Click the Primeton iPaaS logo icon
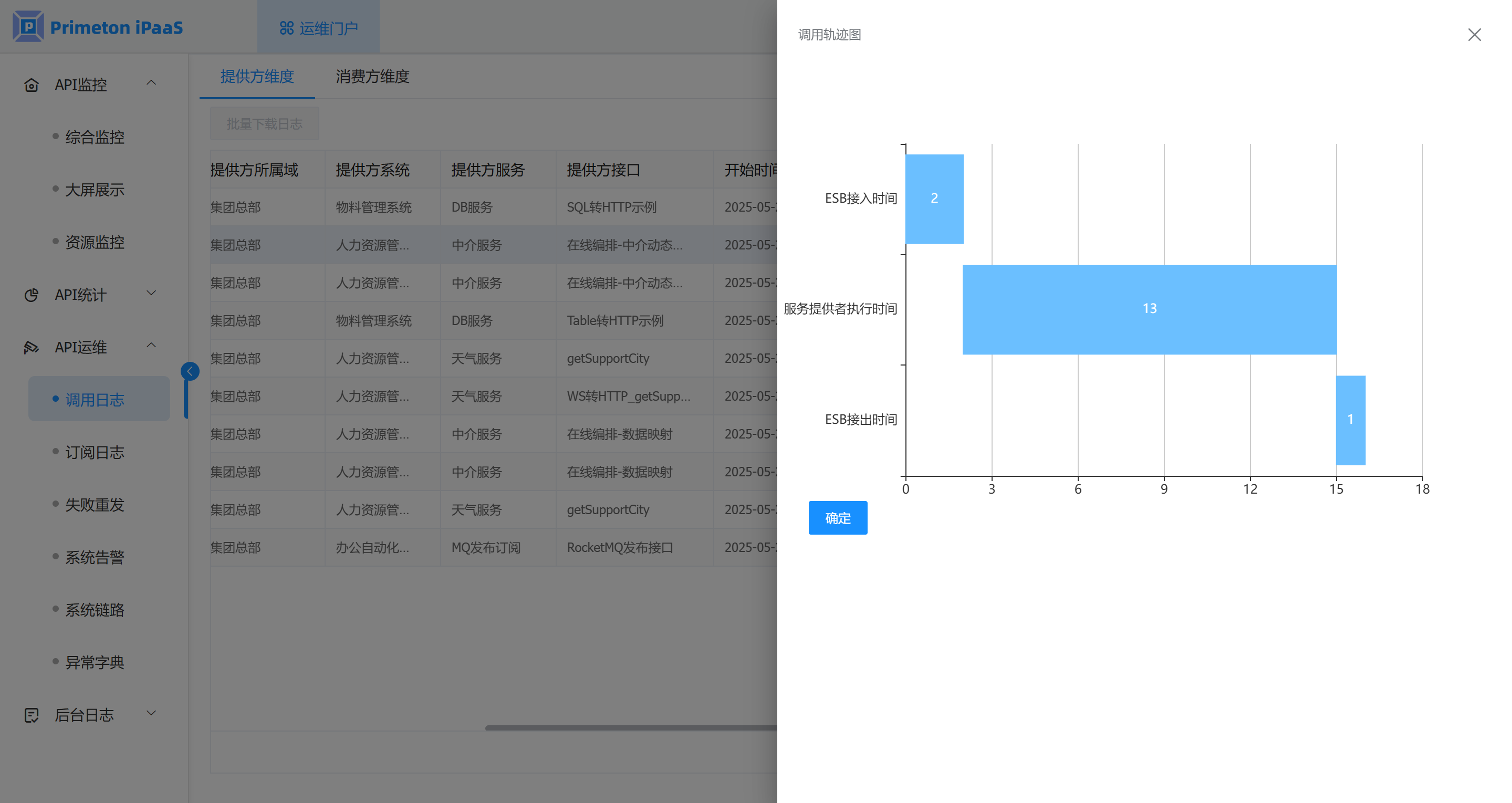1512x803 pixels. click(28, 26)
